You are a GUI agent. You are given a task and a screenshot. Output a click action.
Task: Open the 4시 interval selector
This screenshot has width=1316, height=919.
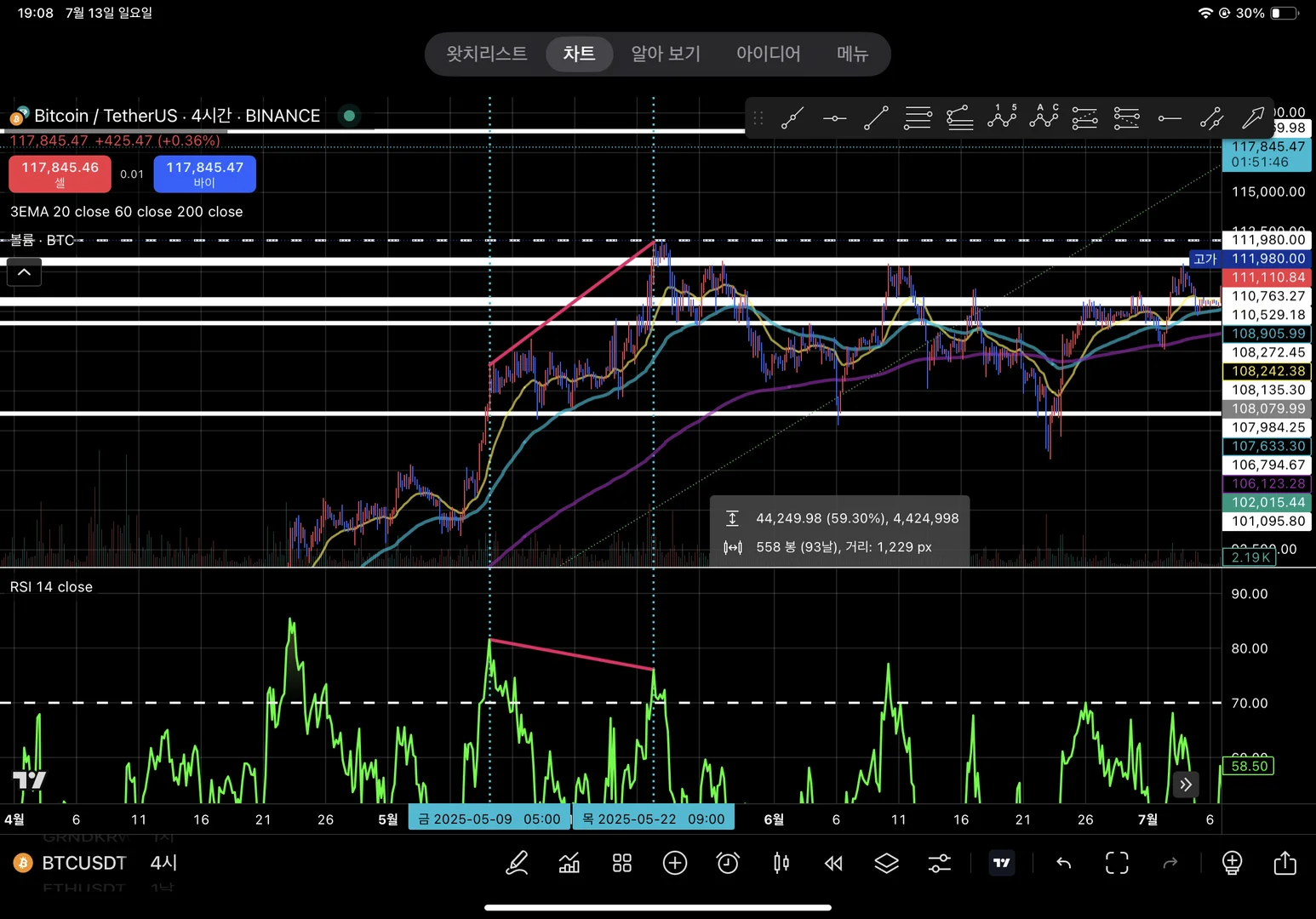[x=163, y=863]
